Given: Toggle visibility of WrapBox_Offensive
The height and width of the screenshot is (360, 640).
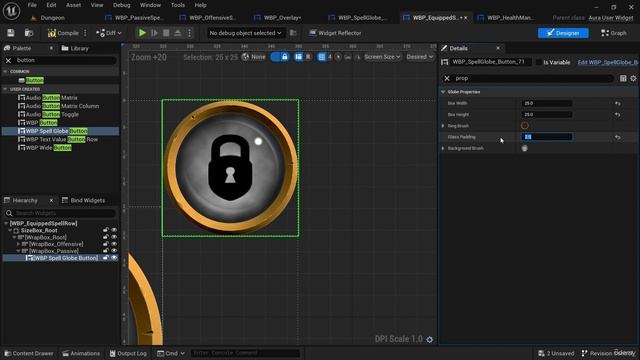Looking at the screenshot, I should 114,244.
